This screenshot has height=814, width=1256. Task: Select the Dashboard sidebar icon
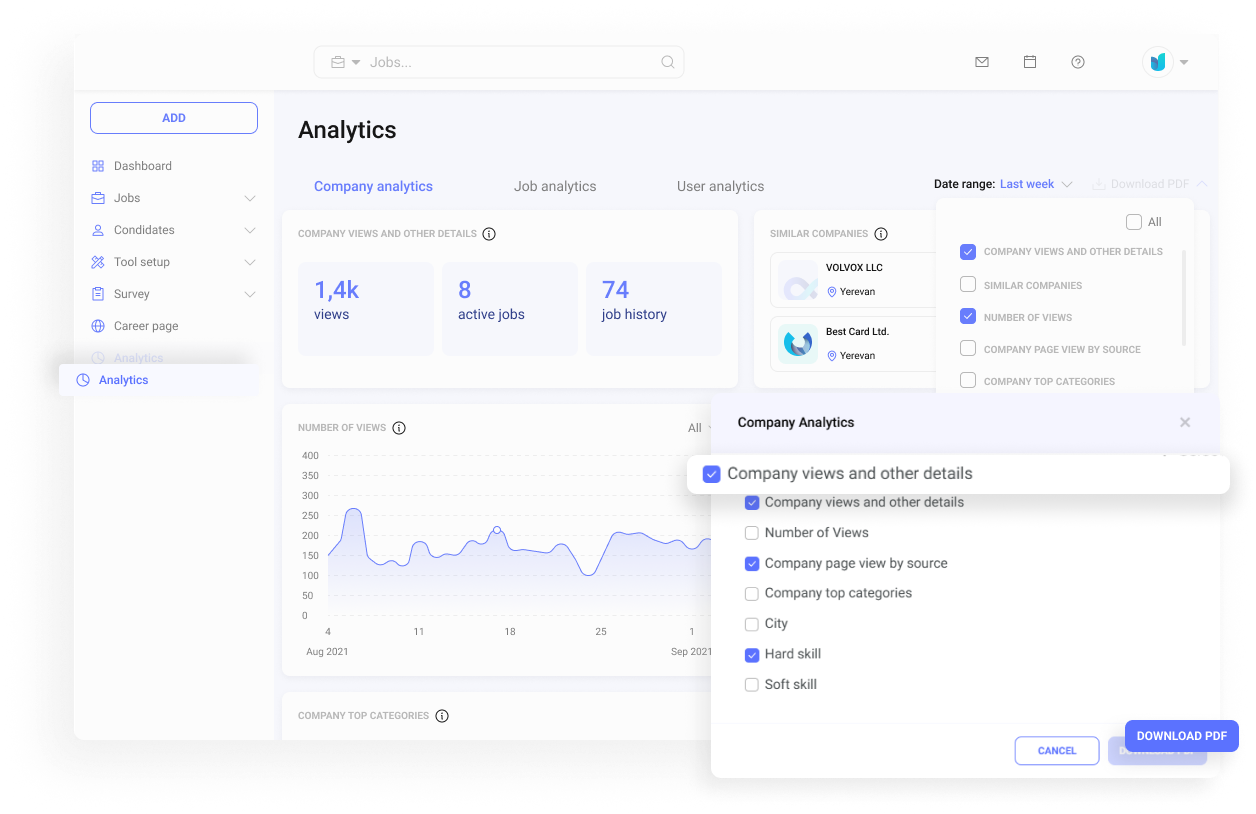point(99,165)
